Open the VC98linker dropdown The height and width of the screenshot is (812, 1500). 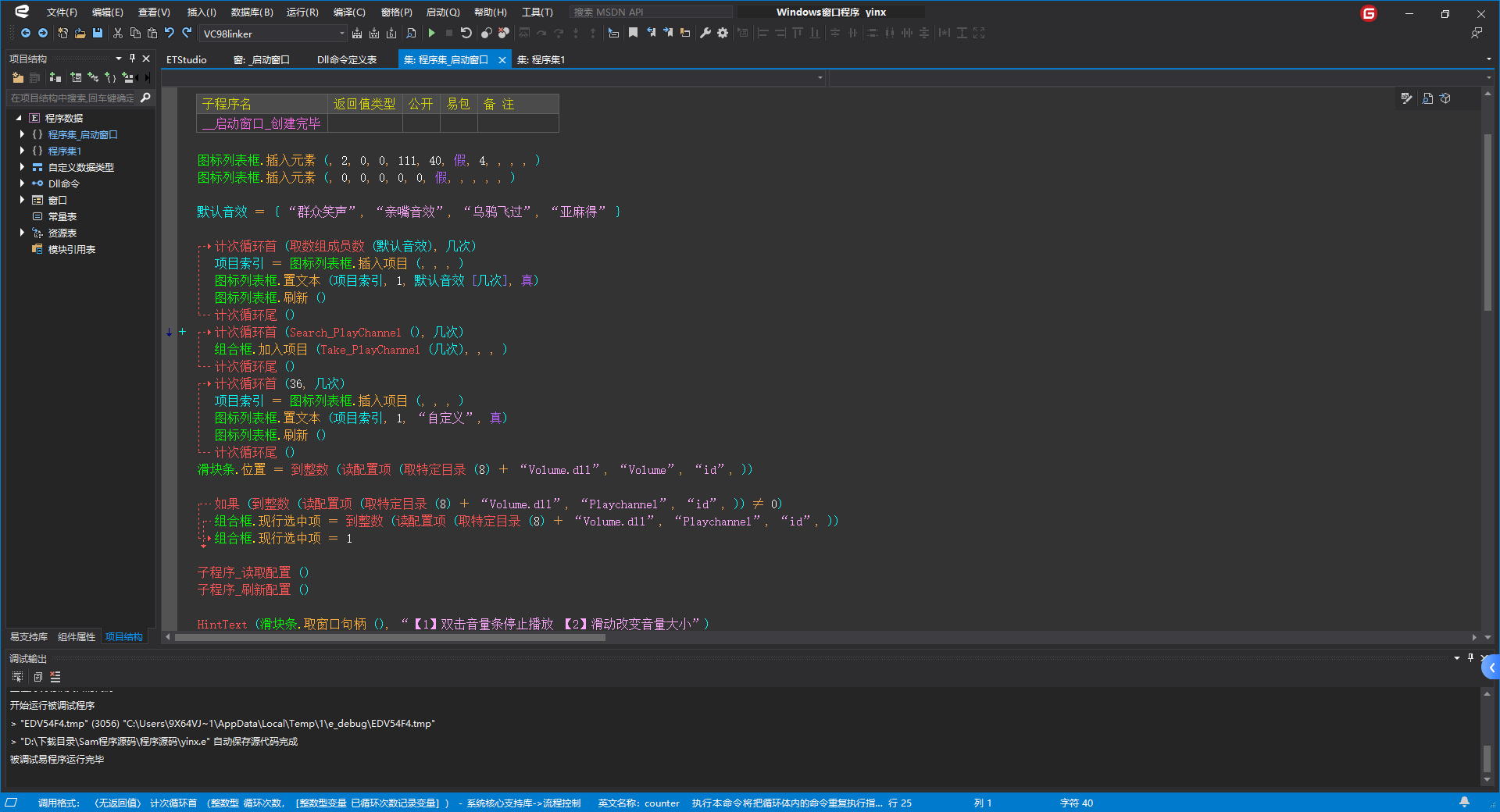[x=341, y=33]
